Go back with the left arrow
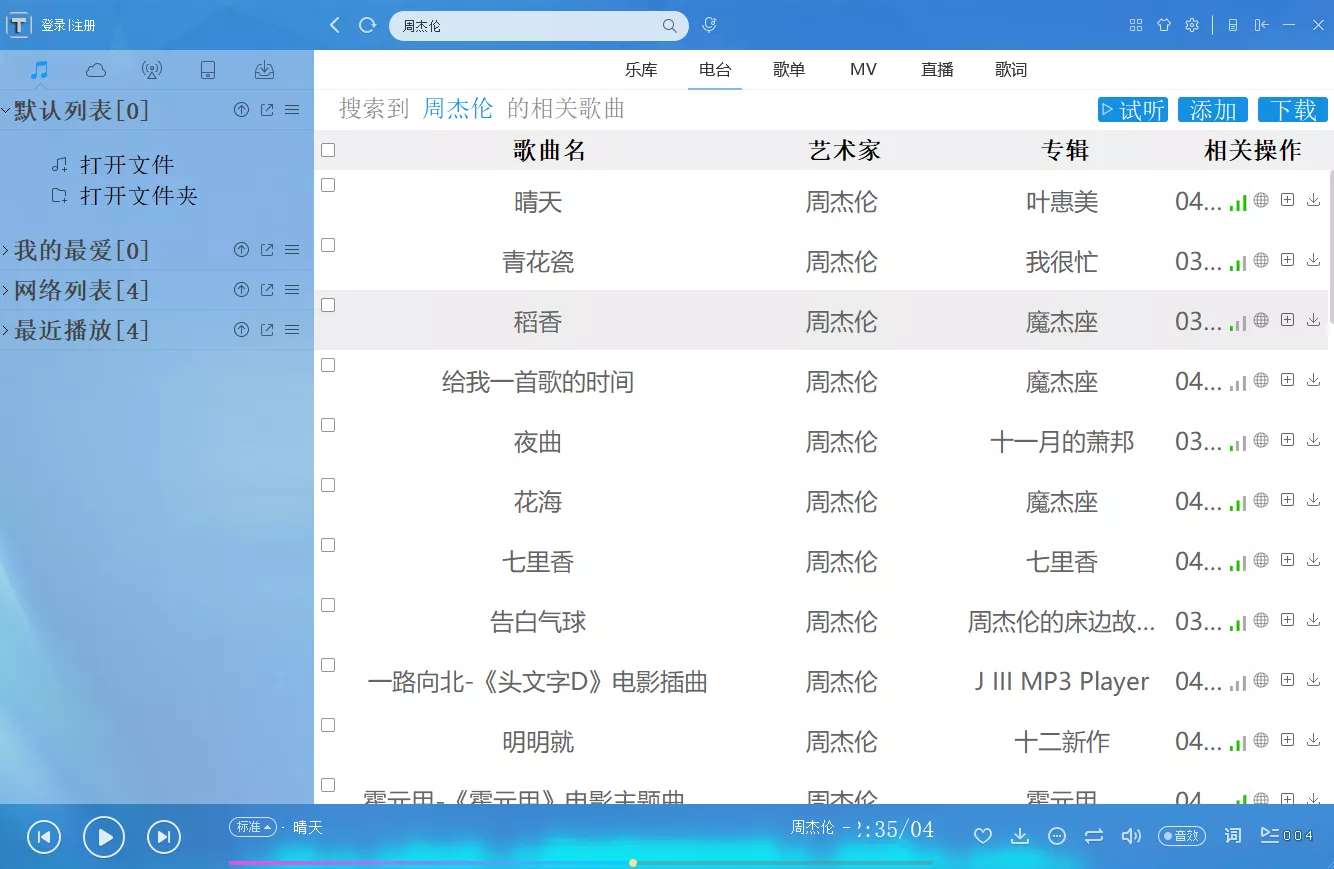The width and height of the screenshot is (1334, 869). pos(335,25)
